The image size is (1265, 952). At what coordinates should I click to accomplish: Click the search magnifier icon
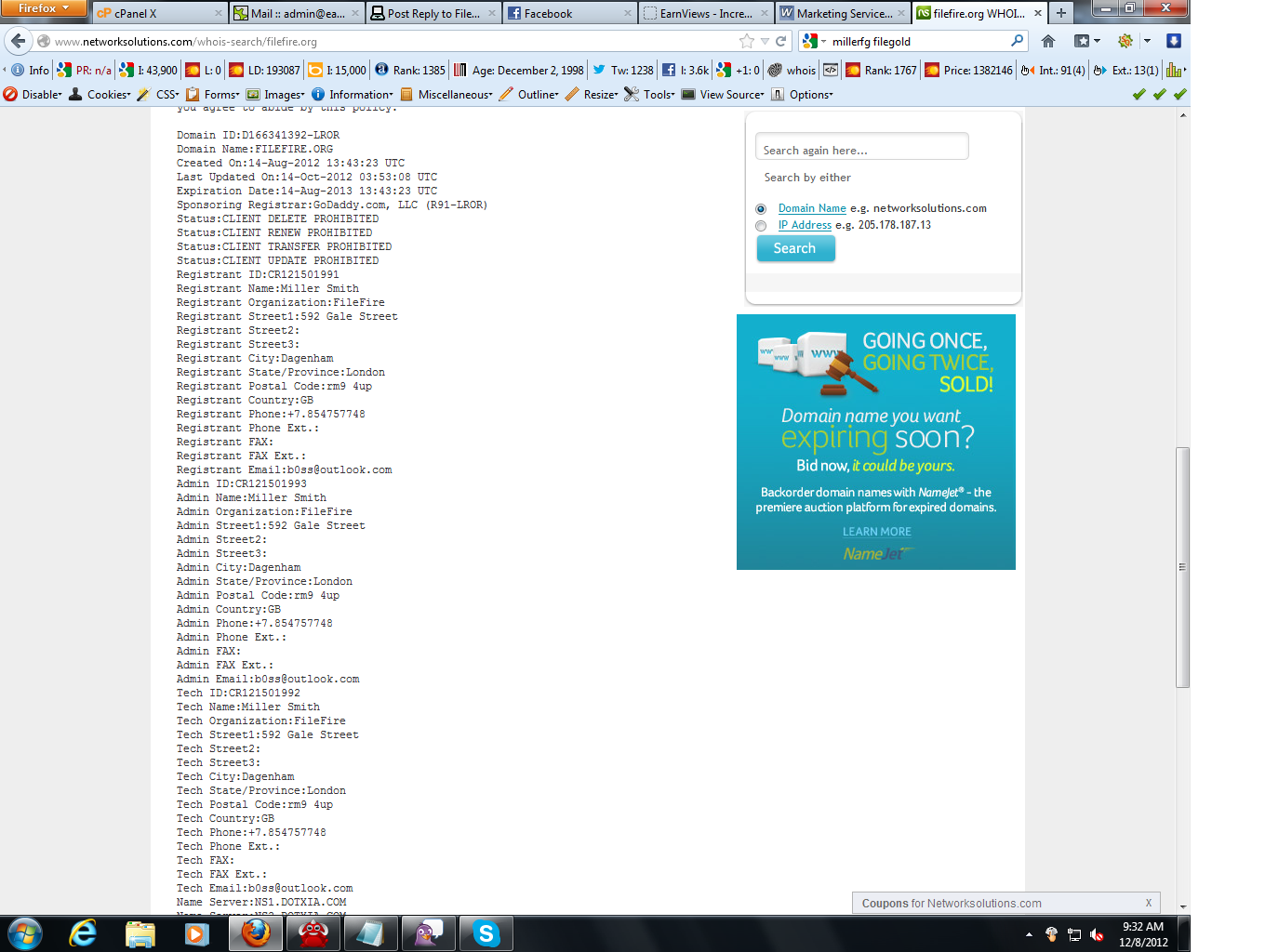coord(1017,41)
